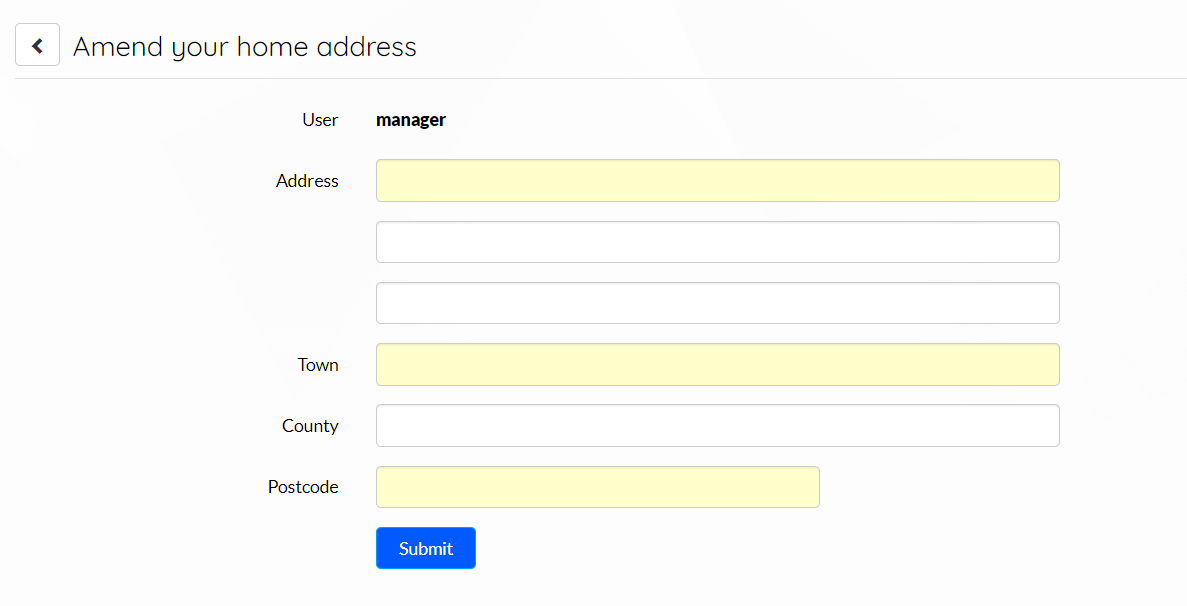1187x606 pixels.
Task: Go back using the chevron arrow button
Action: pyautogui.click(x=37, y=45)
